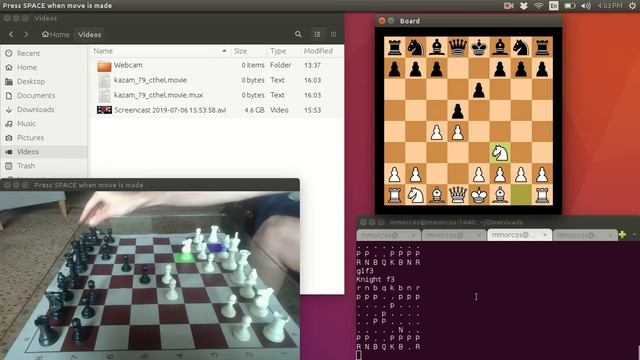Select Screencast 2019-07-06 video thumbnail

(104, 110)
